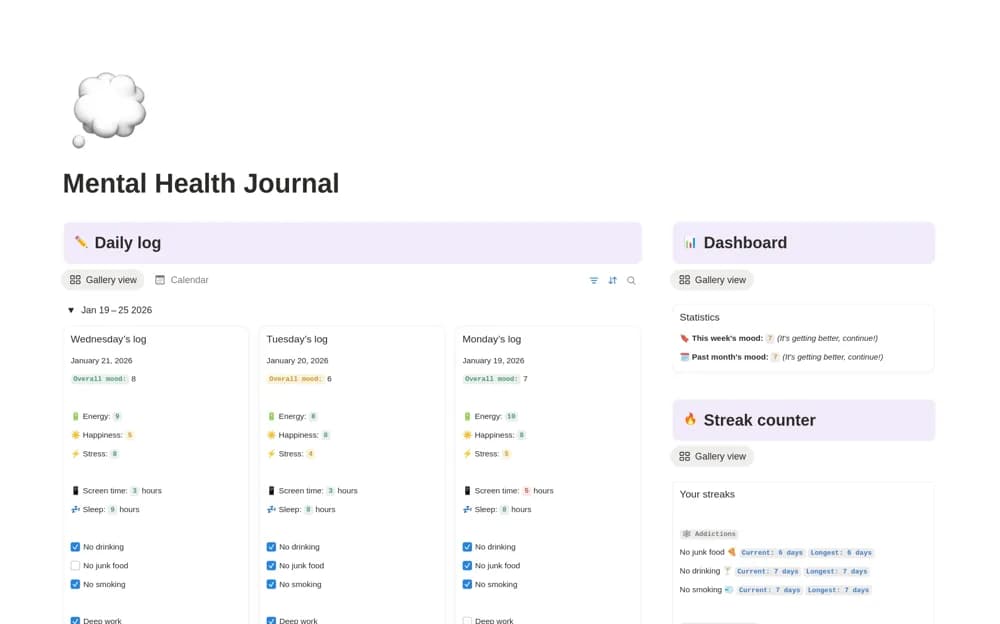Click No drinking Longest streak tag
Viewport: 1000px width, 624px height.
(x=836, y=571)
